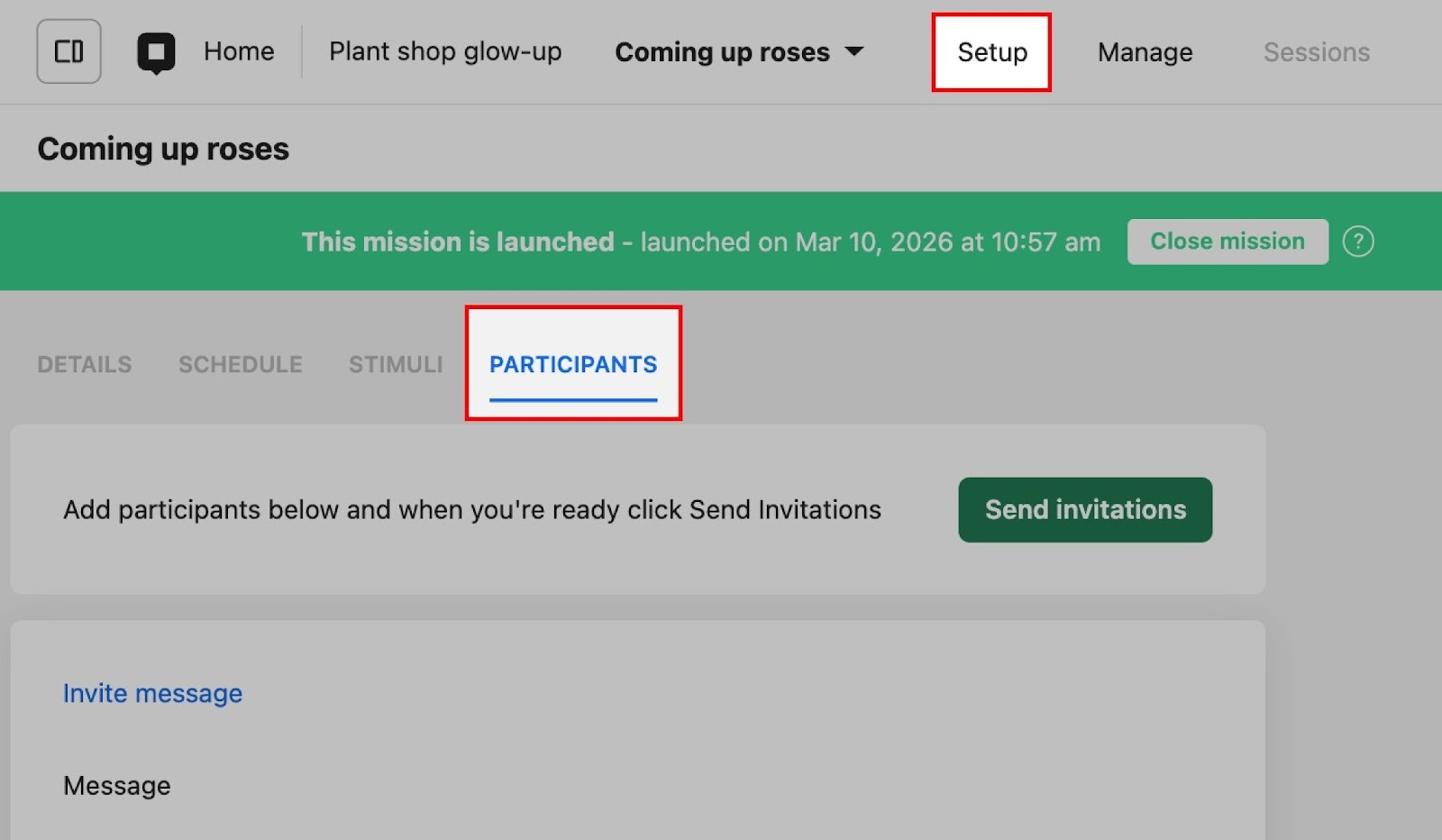
Task: Click the Coming up roses page heading
Action: point(163,149)
